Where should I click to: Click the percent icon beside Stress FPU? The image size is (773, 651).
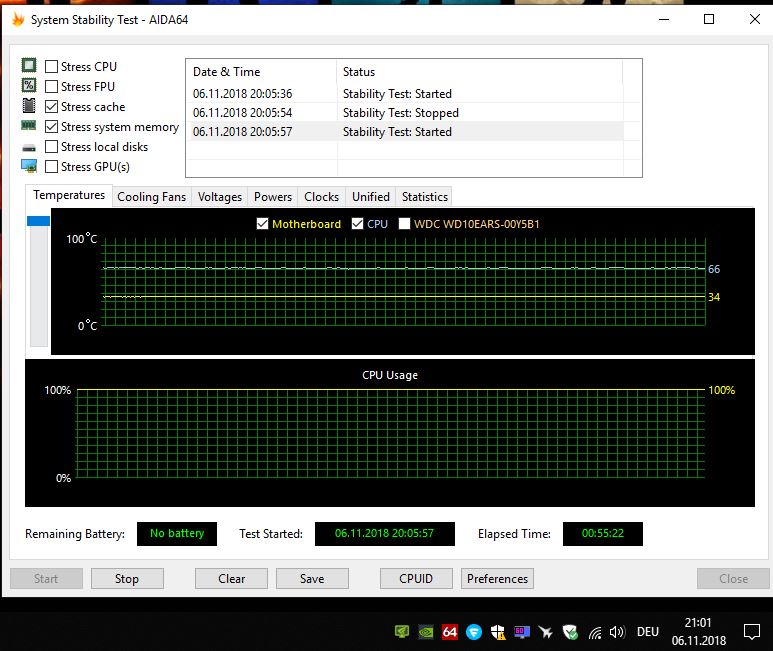29,85
